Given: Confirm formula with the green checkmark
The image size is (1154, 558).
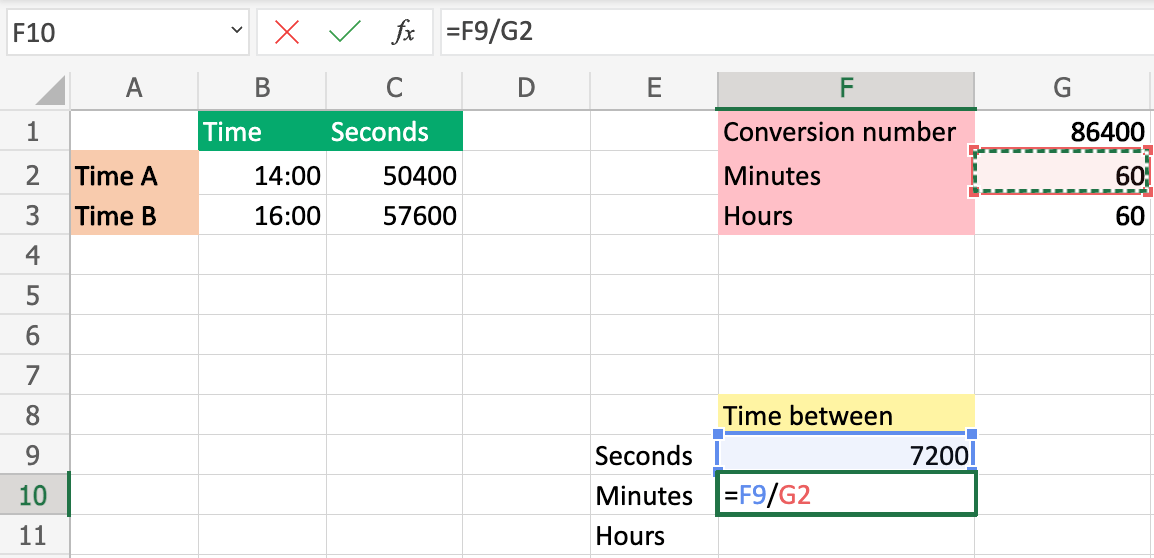Looking at the screenshot, I should 345,32.
